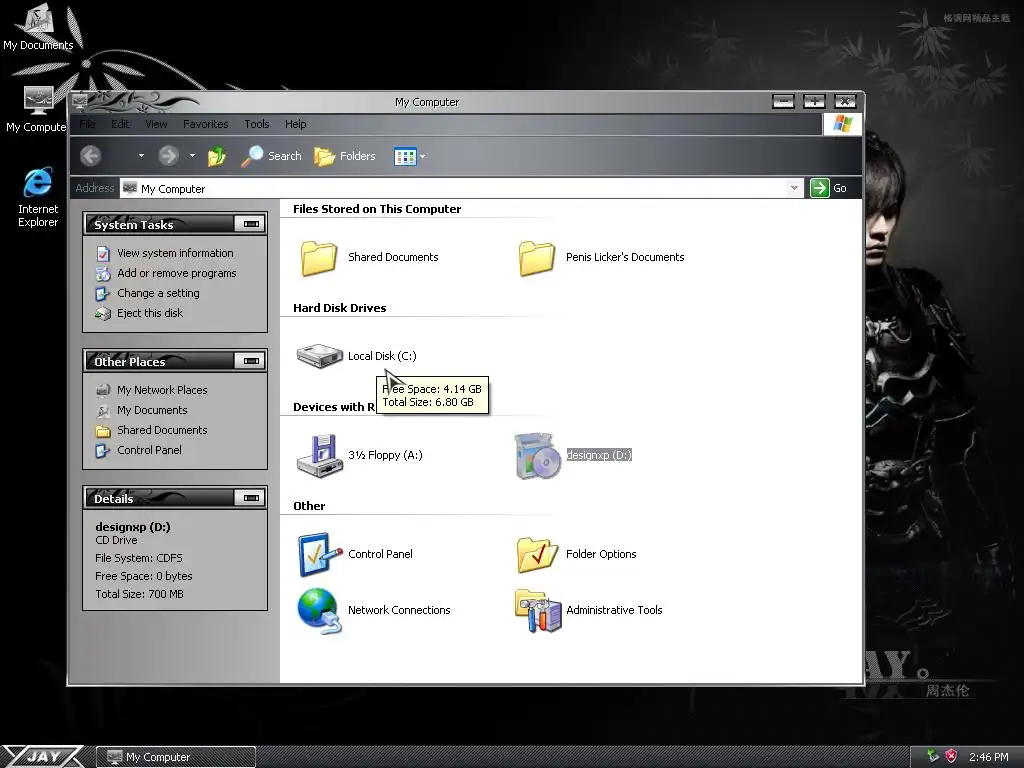Open the Tools menu

pos(257,124)
